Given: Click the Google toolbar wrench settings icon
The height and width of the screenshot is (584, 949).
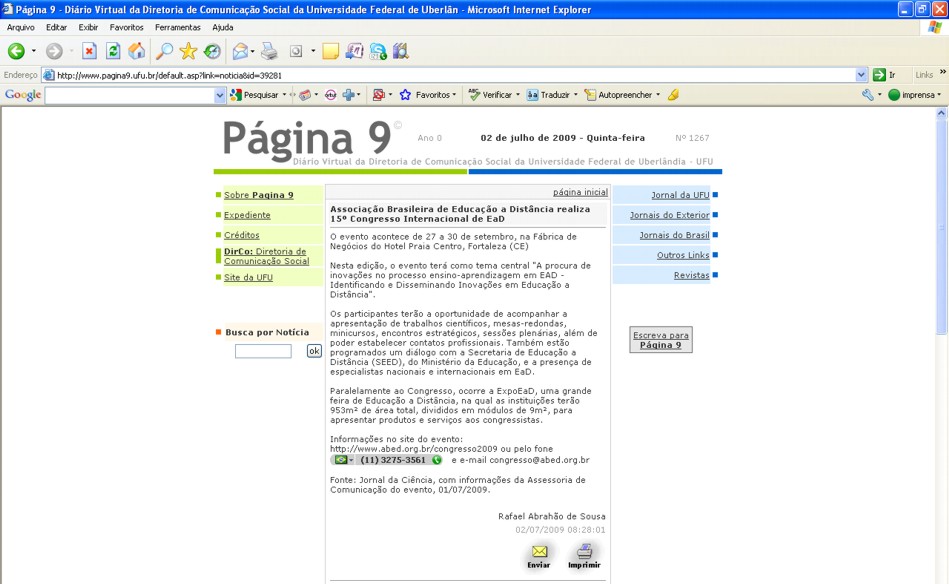Looking at the screenshot, I should coord(867,95).
